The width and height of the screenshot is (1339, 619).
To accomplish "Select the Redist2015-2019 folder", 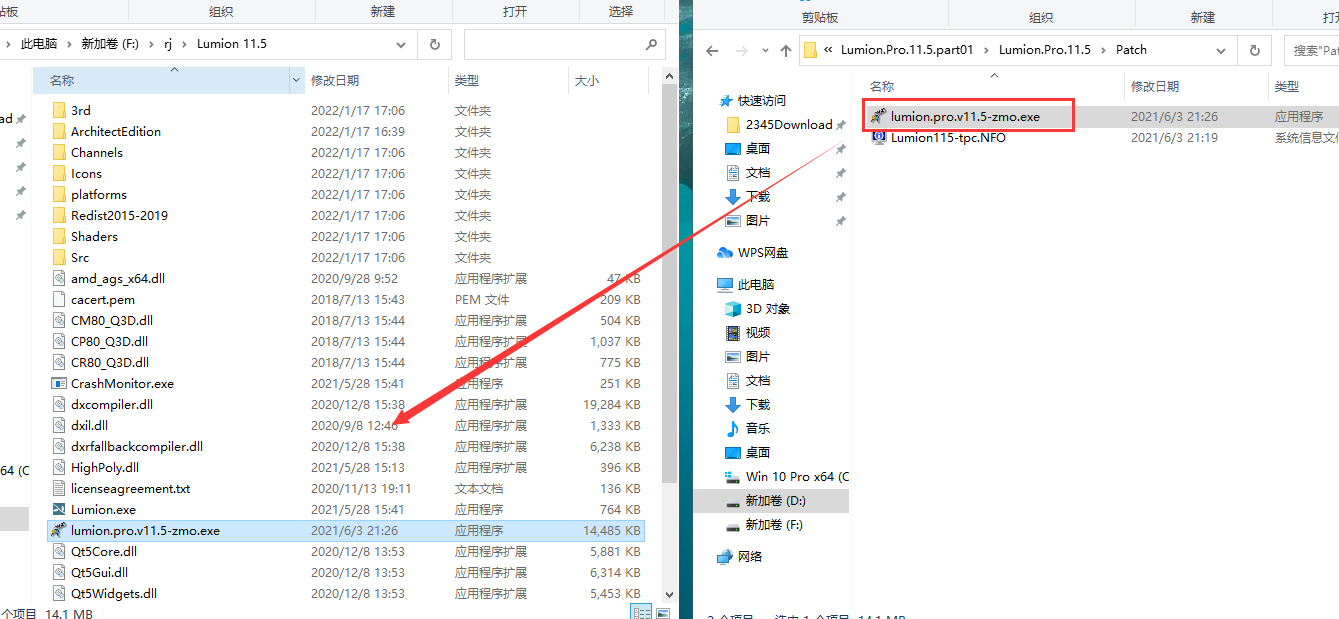I will (119, 215).
